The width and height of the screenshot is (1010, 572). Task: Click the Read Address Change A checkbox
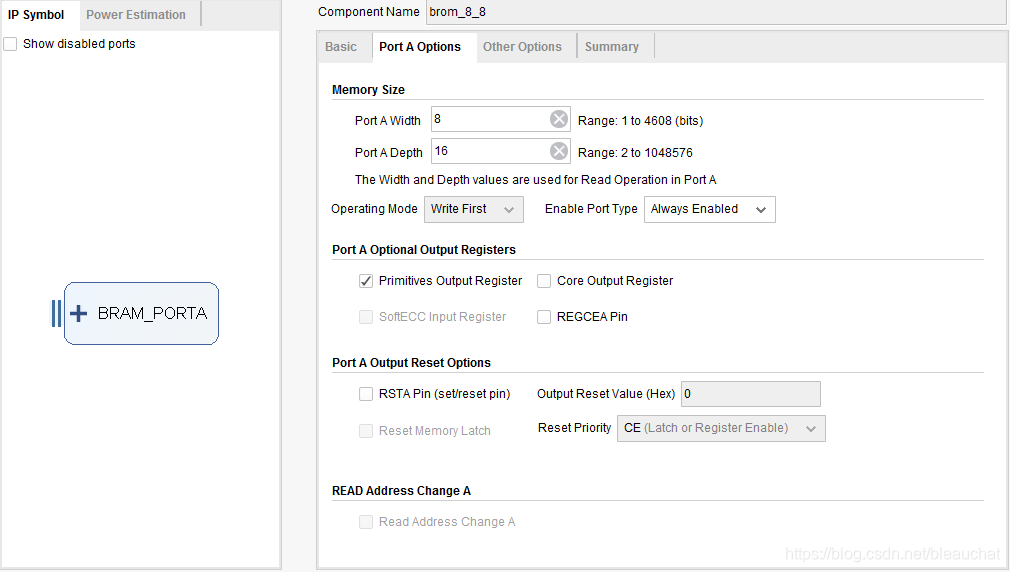click(x=366, y=522)
